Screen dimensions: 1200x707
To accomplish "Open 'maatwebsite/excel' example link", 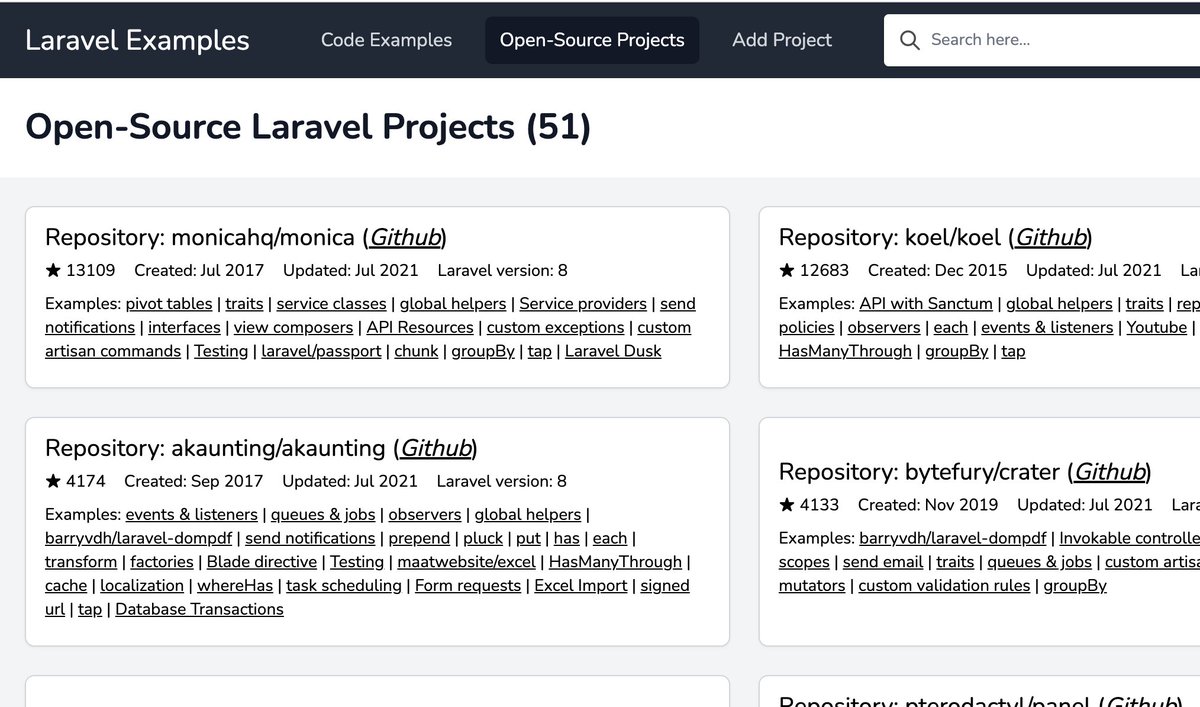I will 467,563.
